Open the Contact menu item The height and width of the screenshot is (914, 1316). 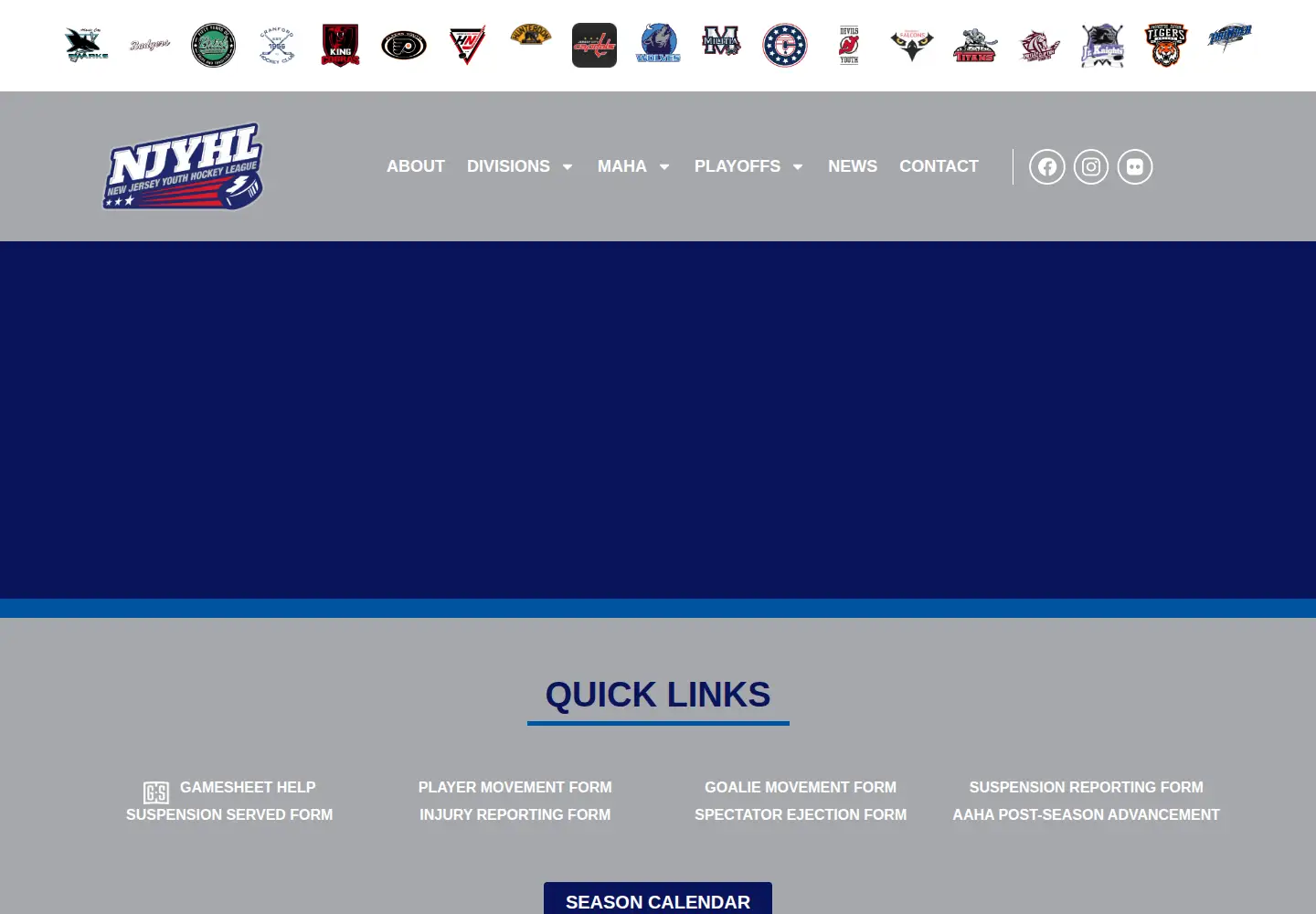[939, 166]
